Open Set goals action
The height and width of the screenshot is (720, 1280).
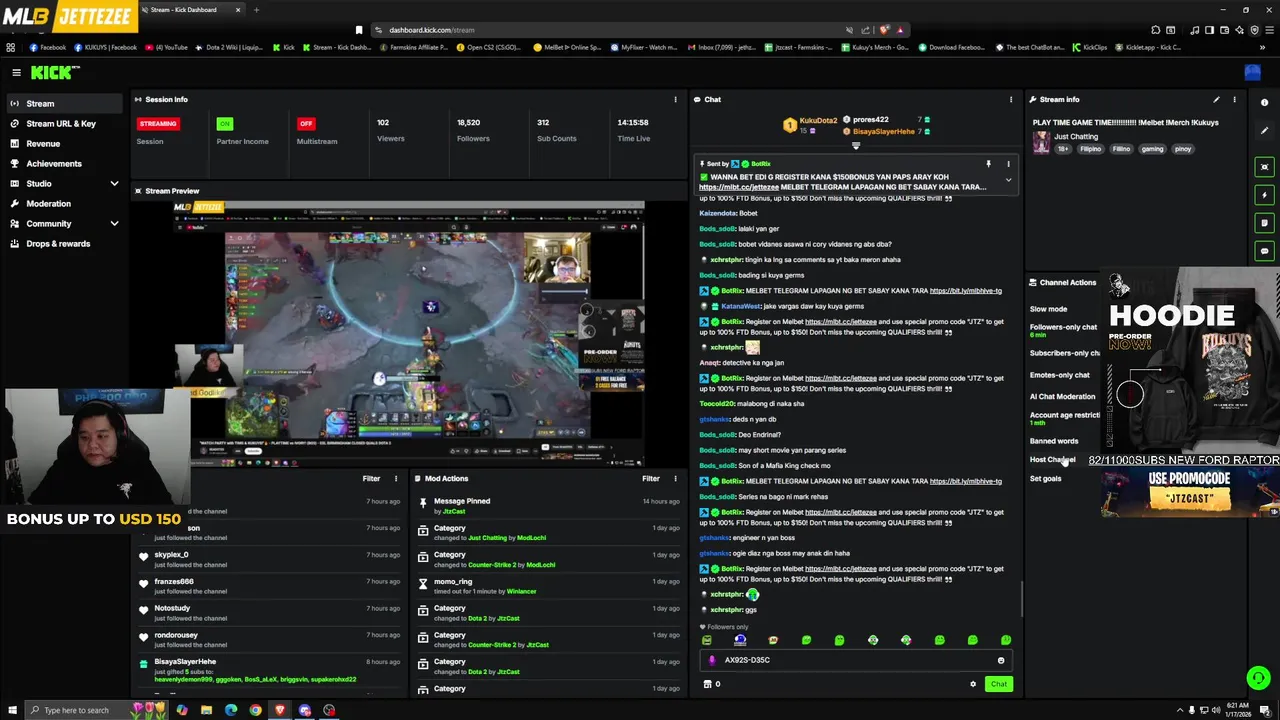[x=1045, y=479]
